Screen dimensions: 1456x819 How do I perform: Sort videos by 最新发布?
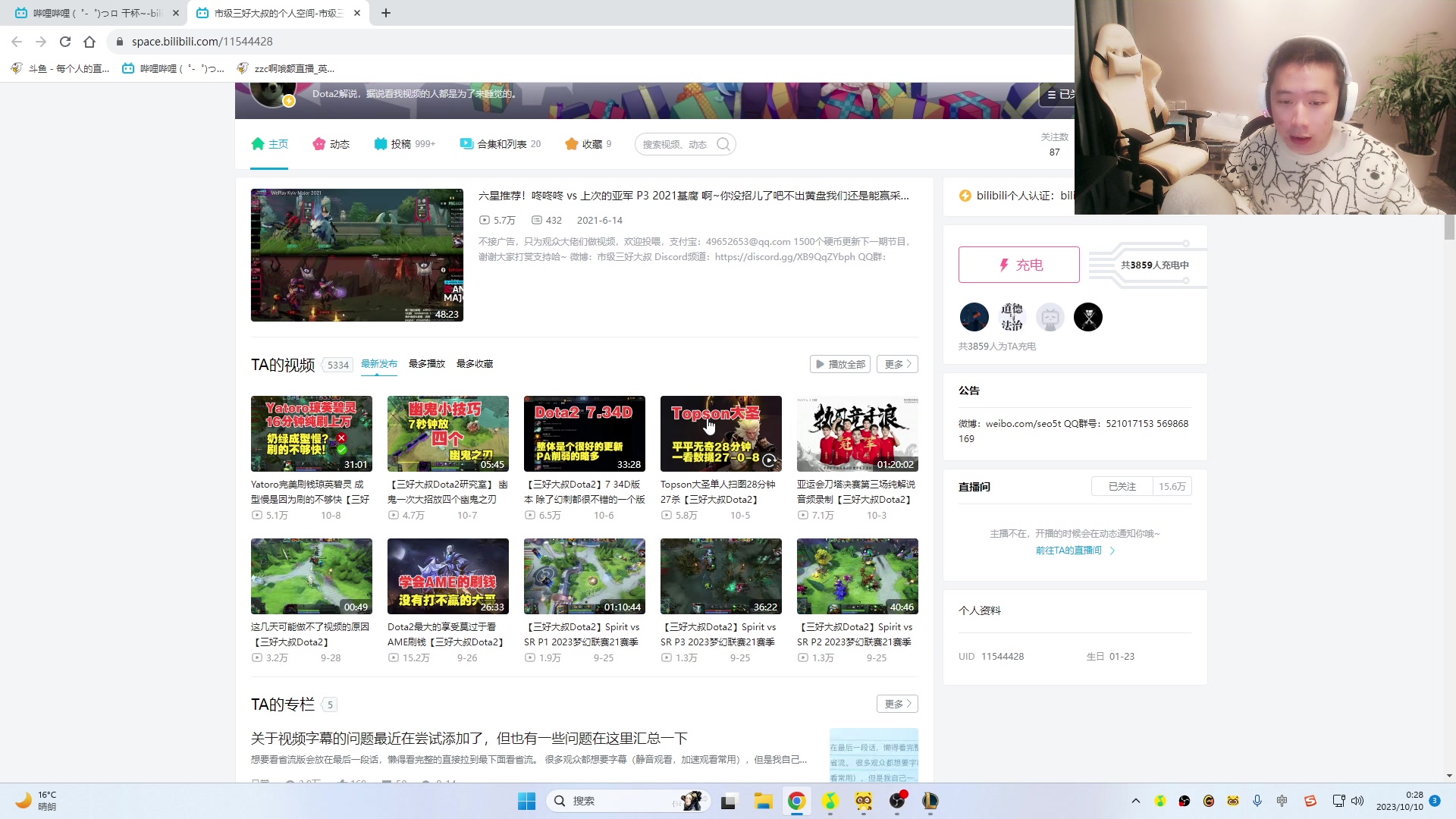[x=379, y=364]
